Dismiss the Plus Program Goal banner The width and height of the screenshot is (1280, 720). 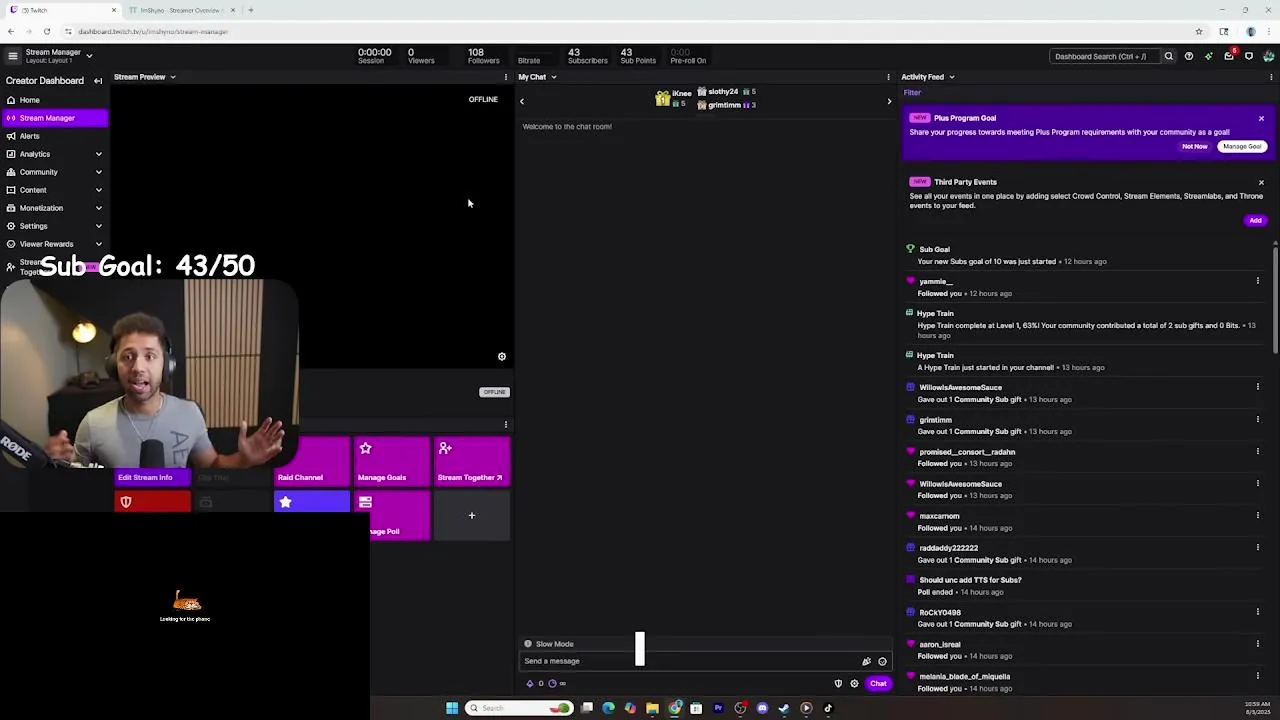point(1261,119)
